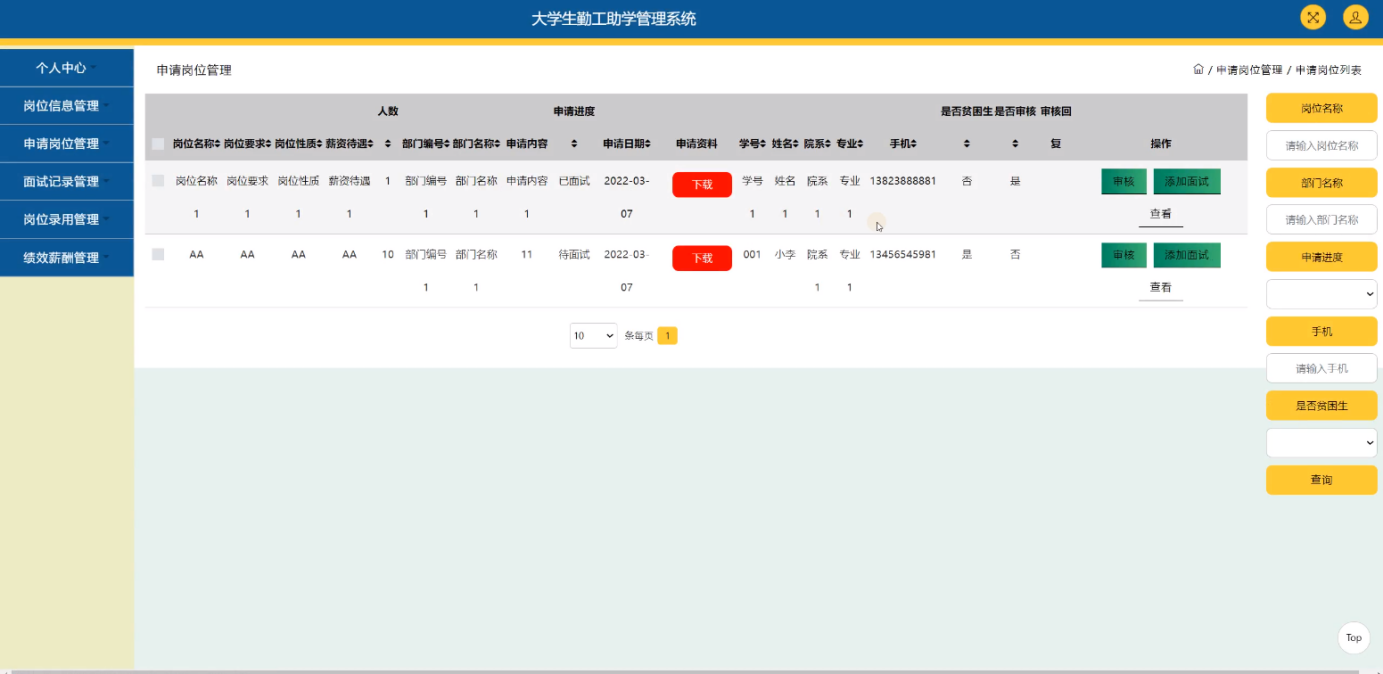Click the home breadcrumb icon above the table
Viewport: 1383px width, 674px height.
(x=1197, y=69)
